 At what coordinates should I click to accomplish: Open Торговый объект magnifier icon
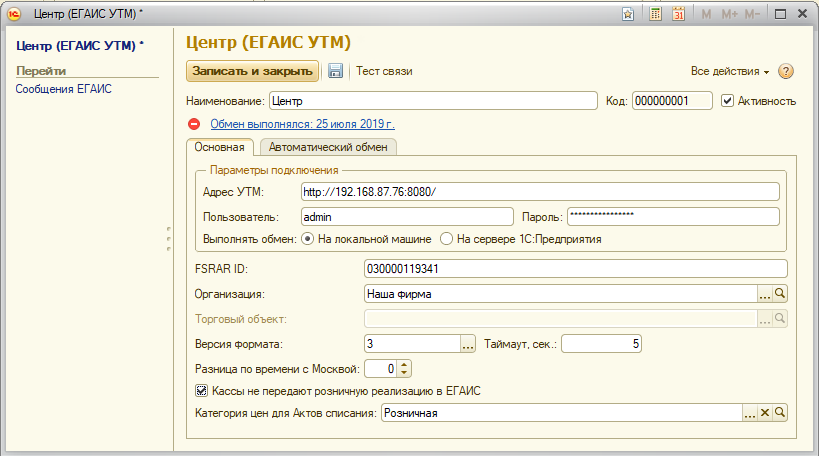click(x=780, y=318)
